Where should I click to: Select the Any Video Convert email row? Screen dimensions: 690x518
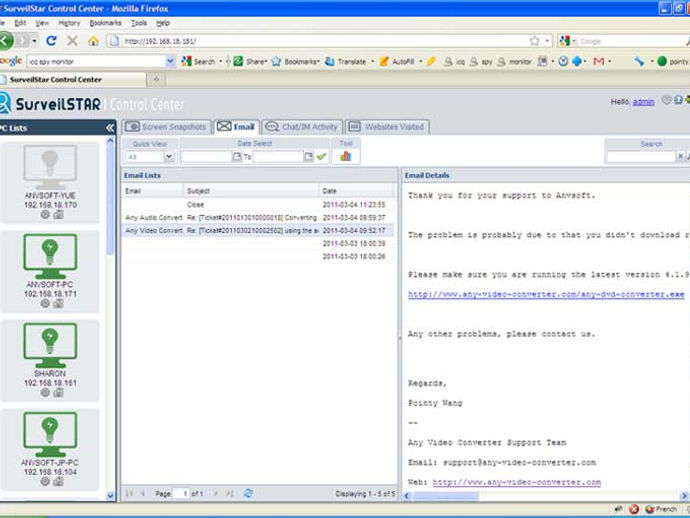point(258,230)
